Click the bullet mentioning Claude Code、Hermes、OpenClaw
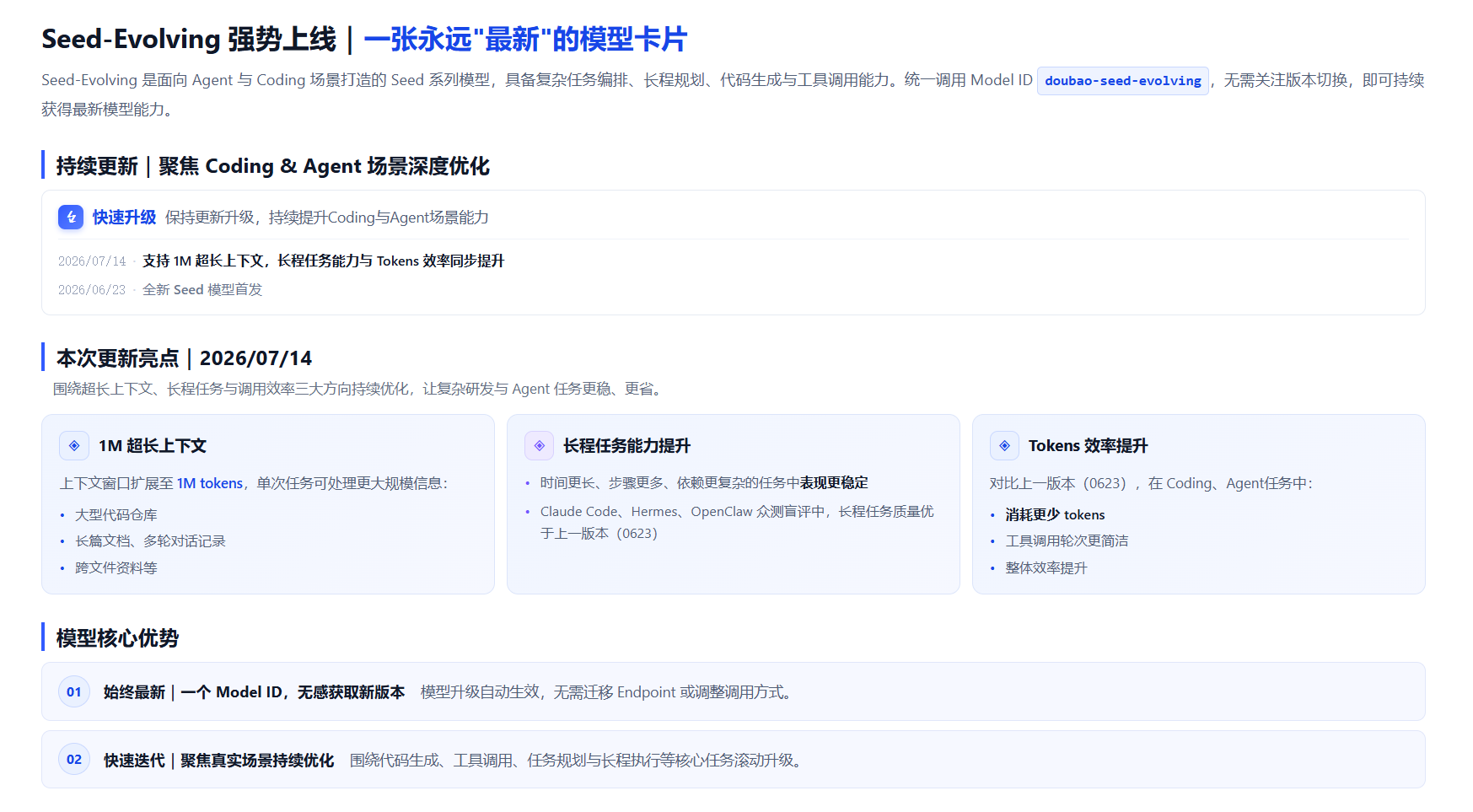1473x812 pixels. (737, 523)
